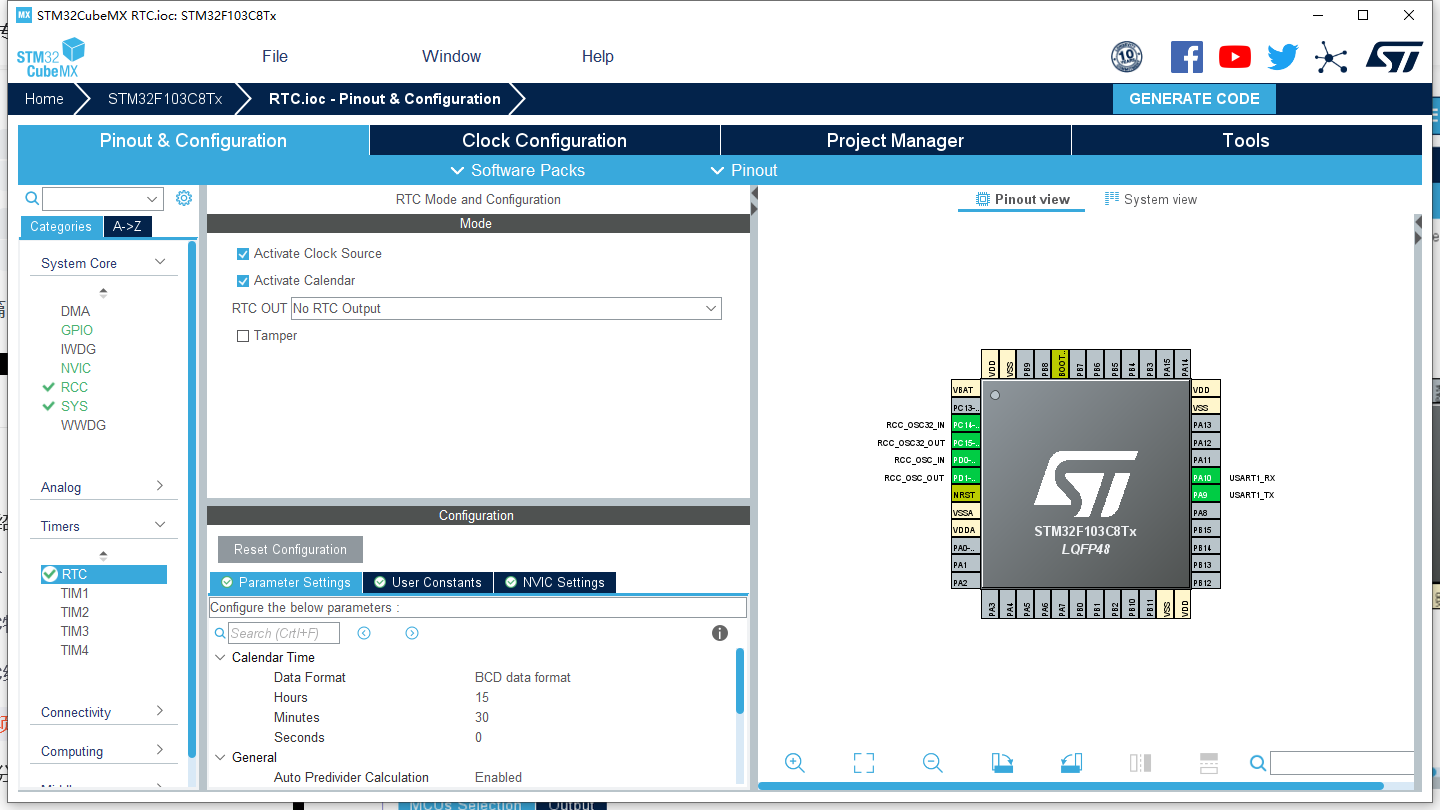Open the search settings gear icon
1440x810 pixels.
tap(183, 198)
